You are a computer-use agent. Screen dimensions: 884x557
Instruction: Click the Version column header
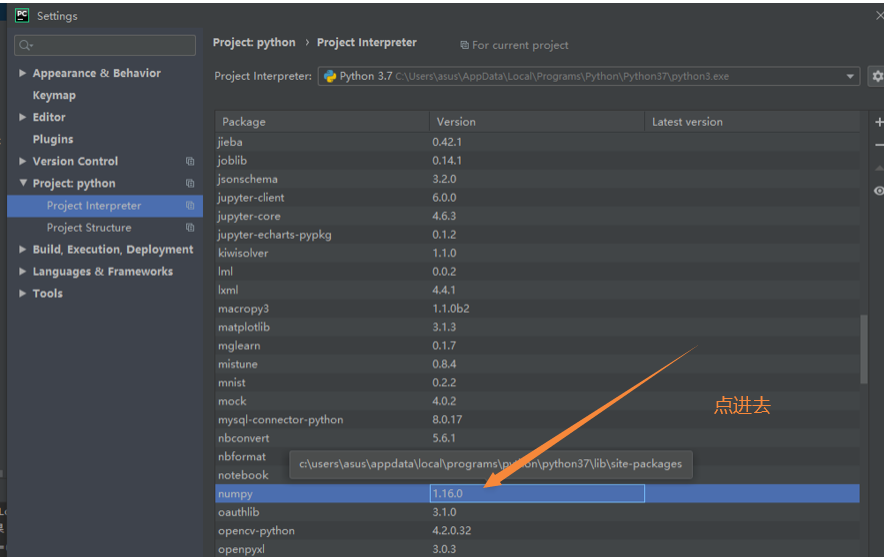(537, 122)
